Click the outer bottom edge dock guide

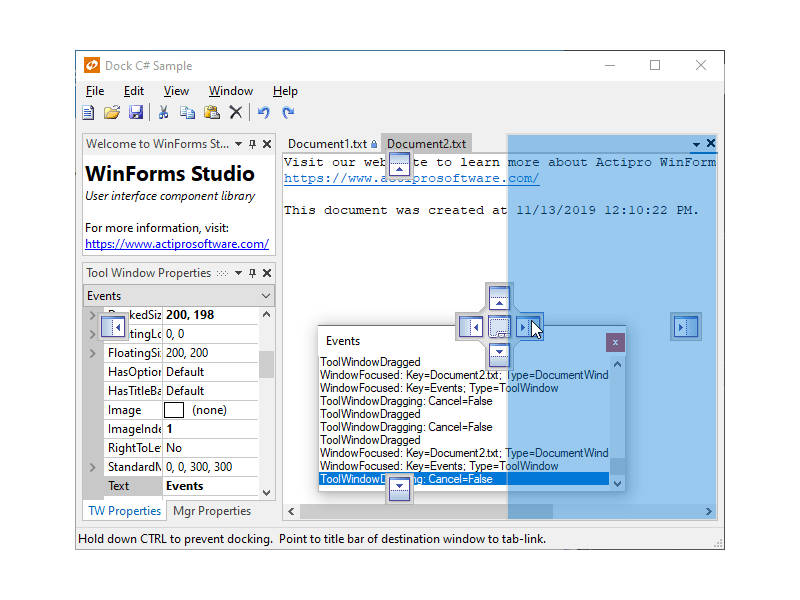tap(399, 489)
